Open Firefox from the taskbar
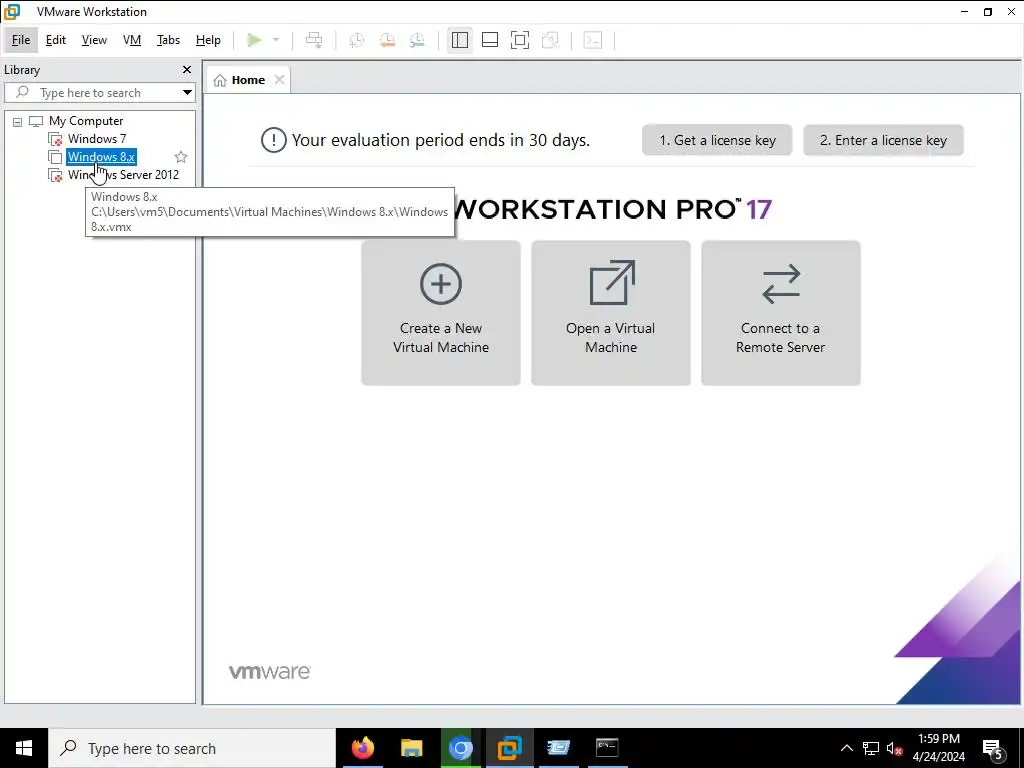Viewport: 1024px width, 768px height. (x=363, y=748)
